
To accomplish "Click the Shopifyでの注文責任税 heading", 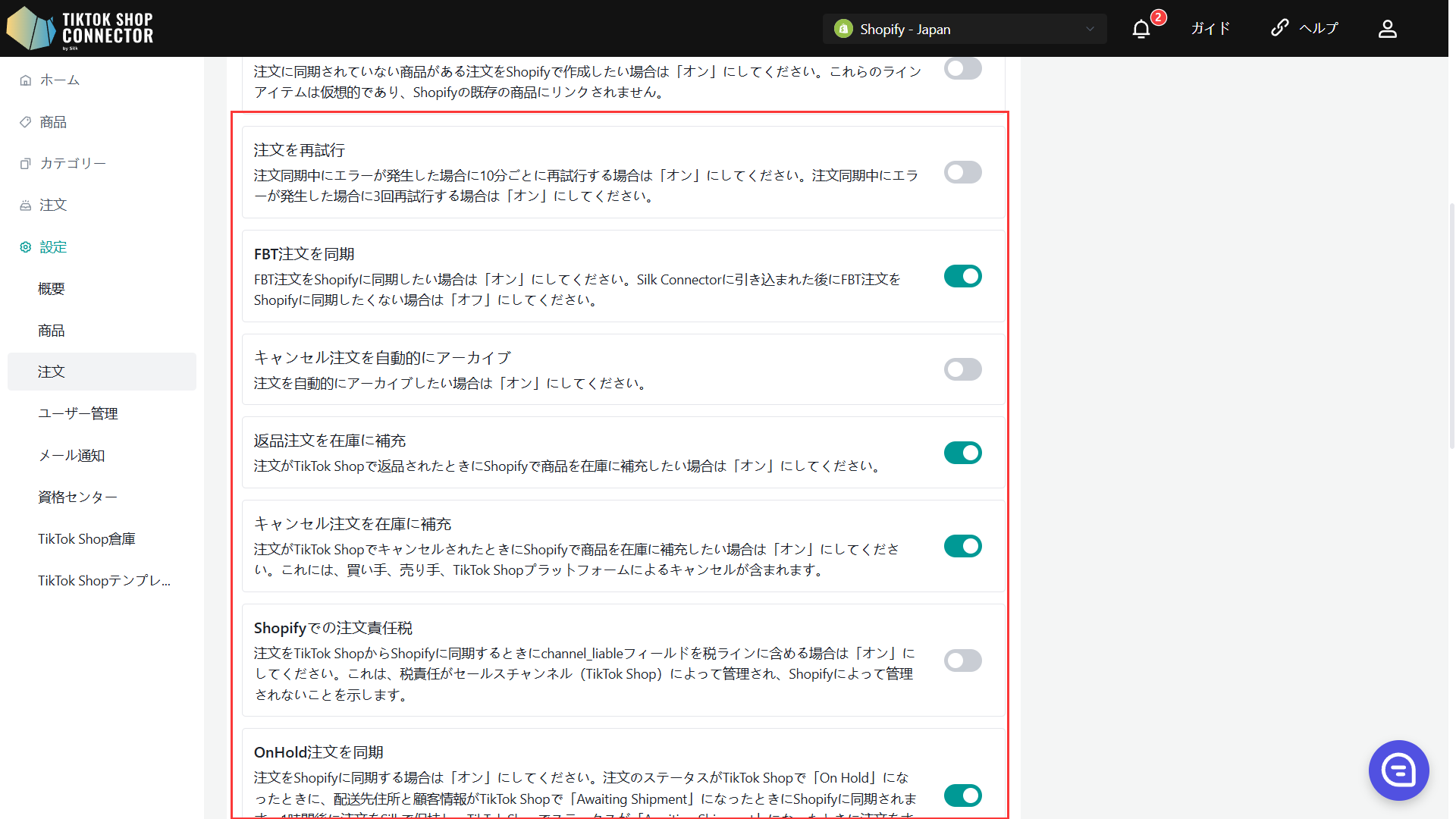I will tap(333, 628).
